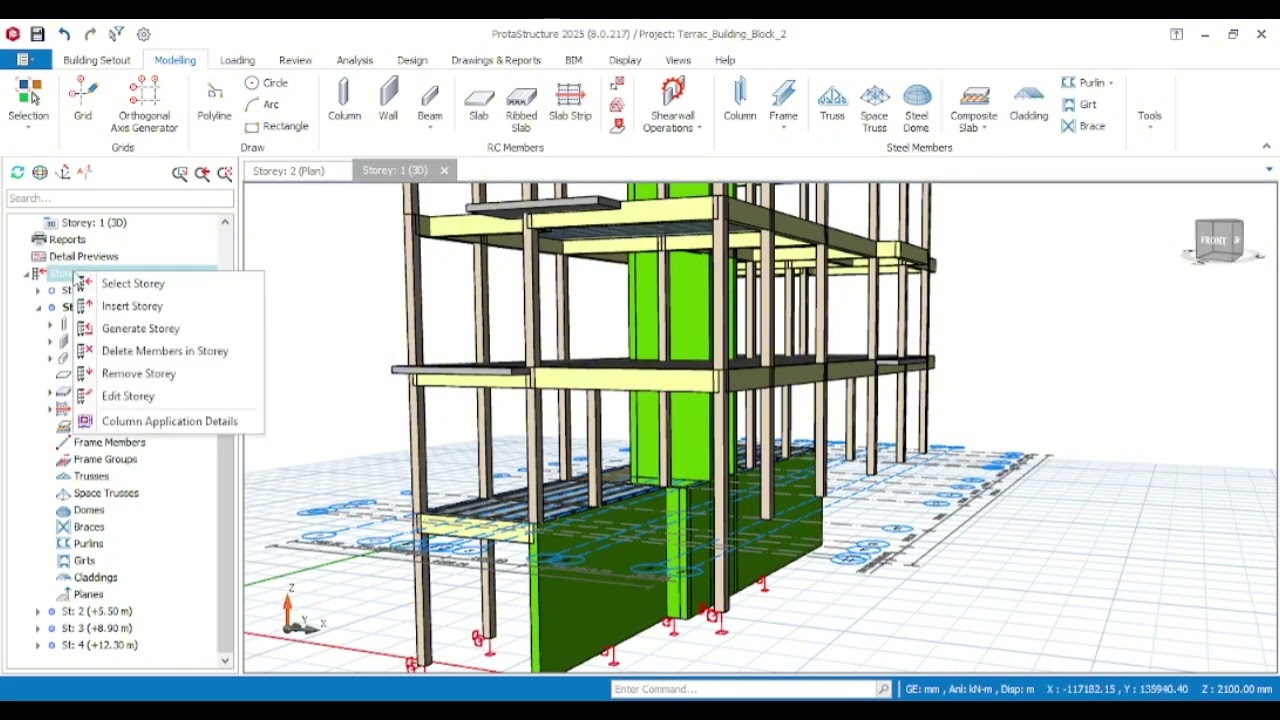Open the settings gear icon
Screen dimensions: 1280x720
point(143,34)
